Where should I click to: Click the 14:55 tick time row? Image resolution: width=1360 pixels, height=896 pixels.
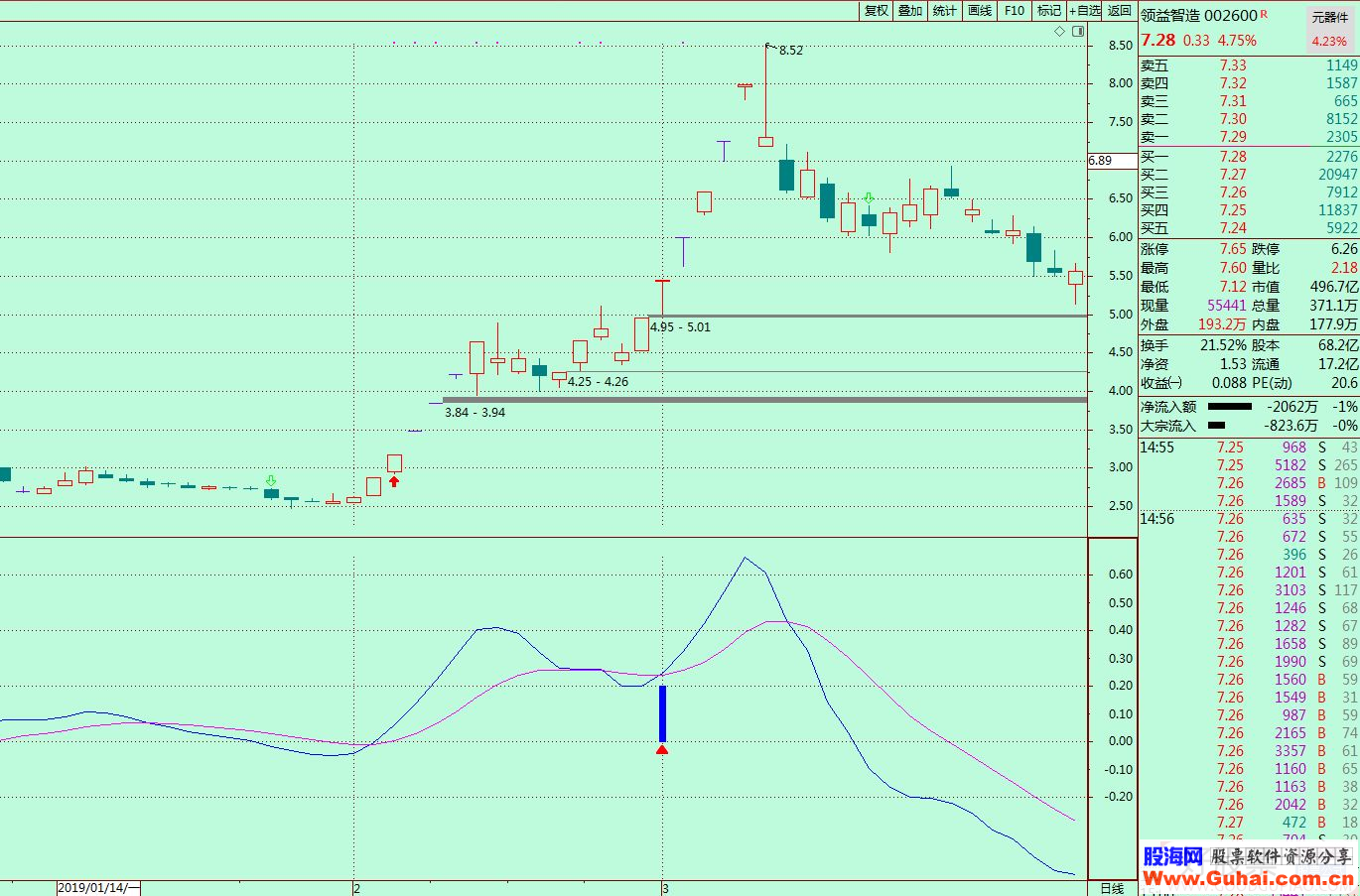click(1249, 448)
